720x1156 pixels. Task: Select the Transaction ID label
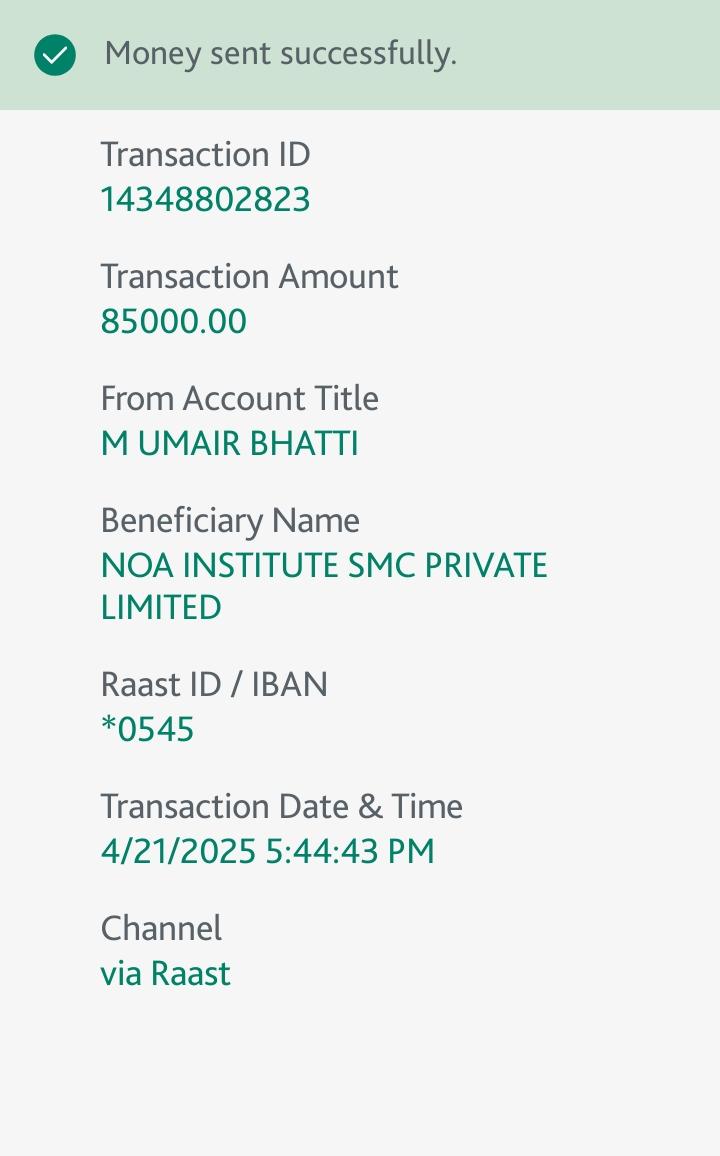205,155
